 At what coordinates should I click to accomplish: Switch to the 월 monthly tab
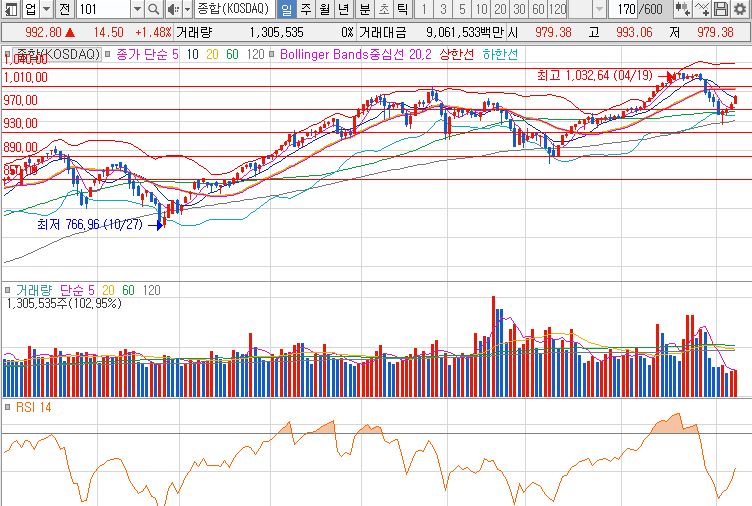[x=325, y=9]
